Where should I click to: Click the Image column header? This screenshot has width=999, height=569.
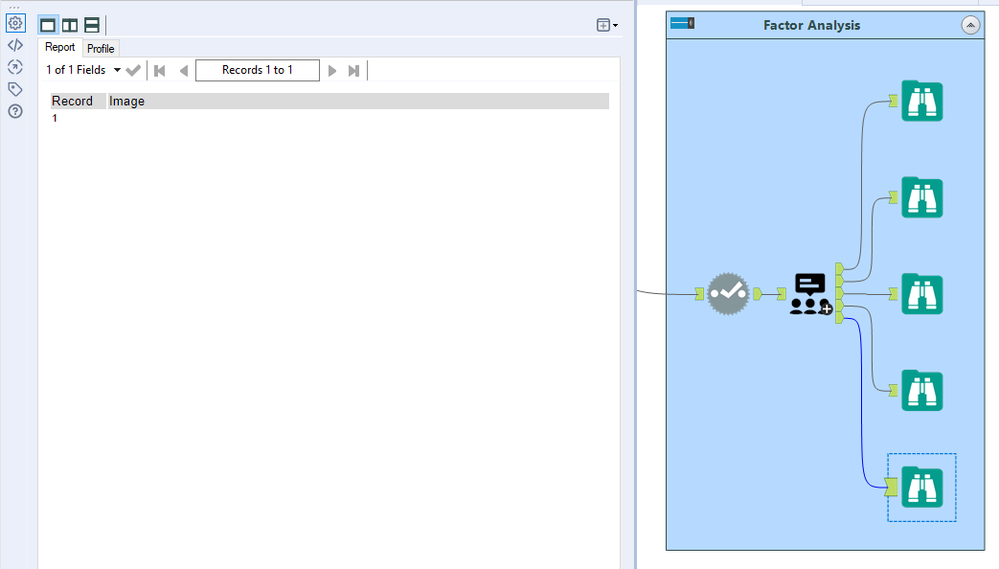(358, 101)
